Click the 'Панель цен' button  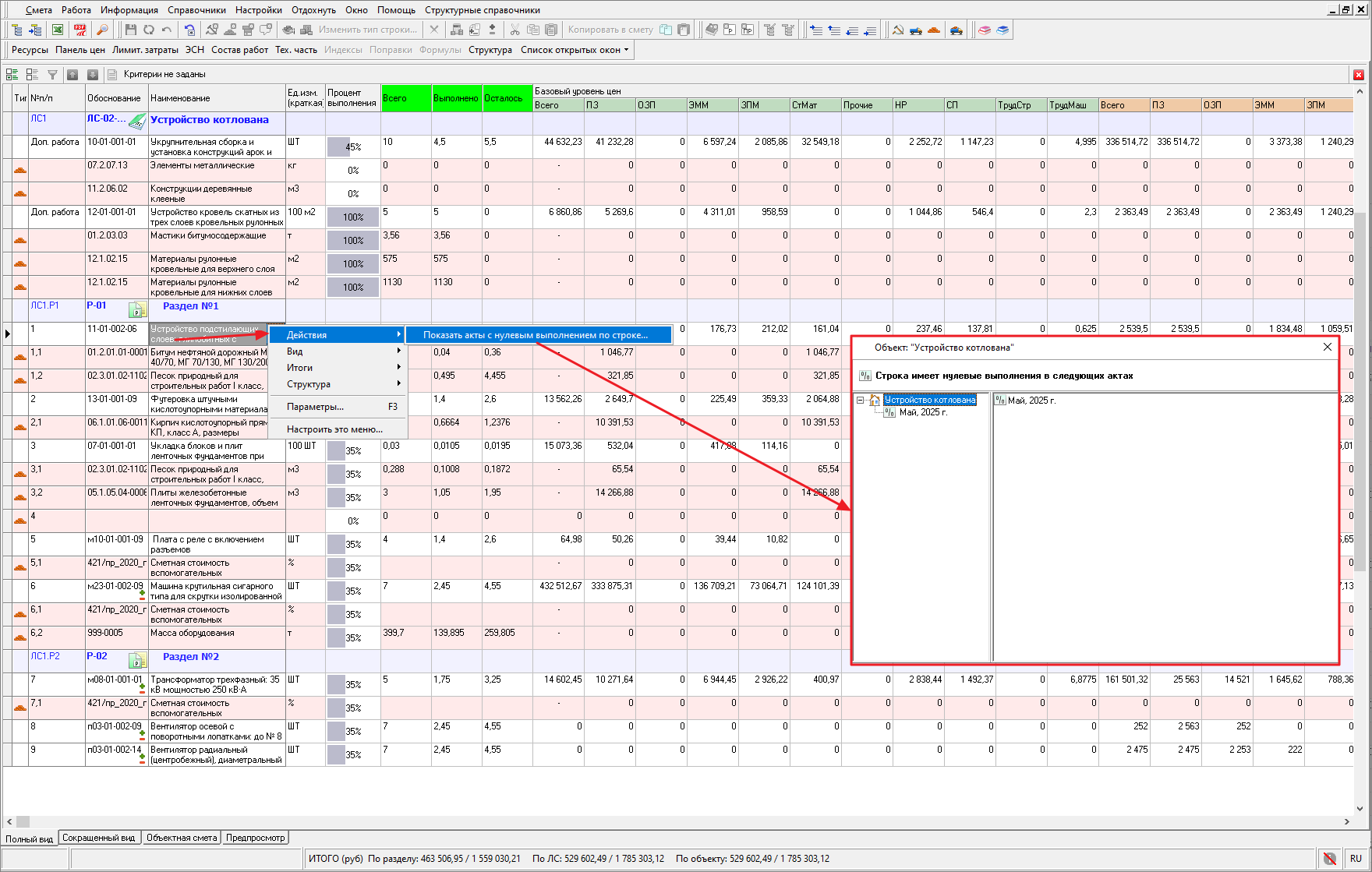tap(80, 50)
